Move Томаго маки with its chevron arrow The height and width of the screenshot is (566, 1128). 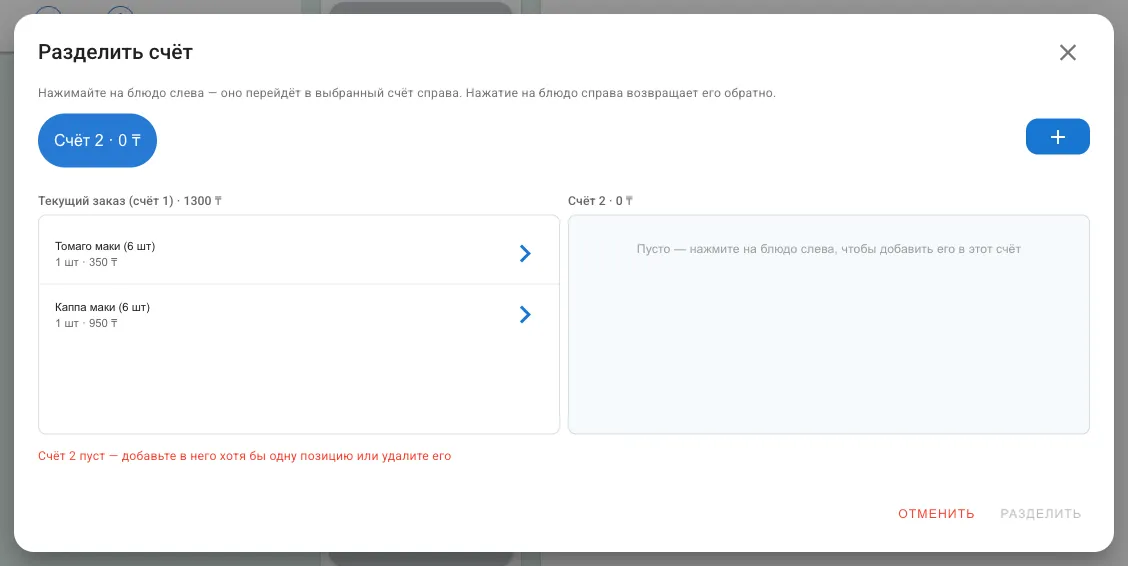coord(525,253)
